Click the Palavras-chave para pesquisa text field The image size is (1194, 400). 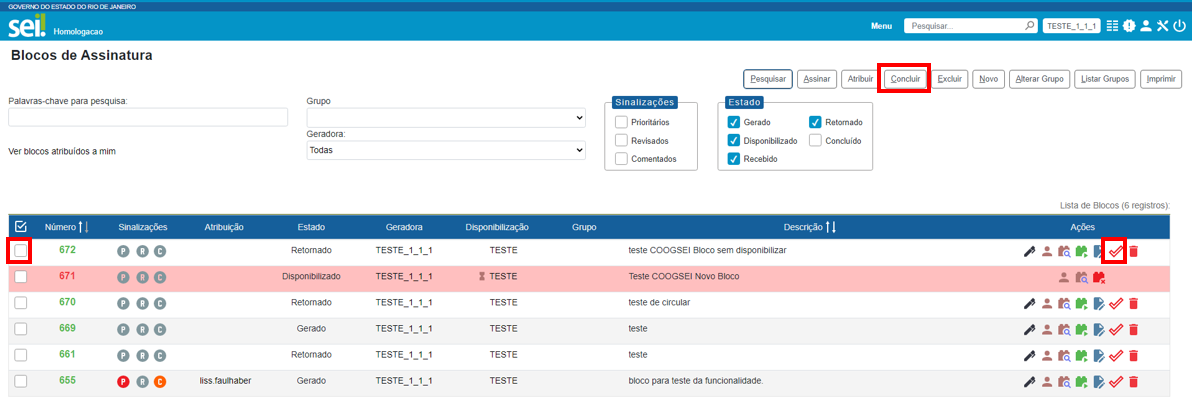tap(148, 118)
